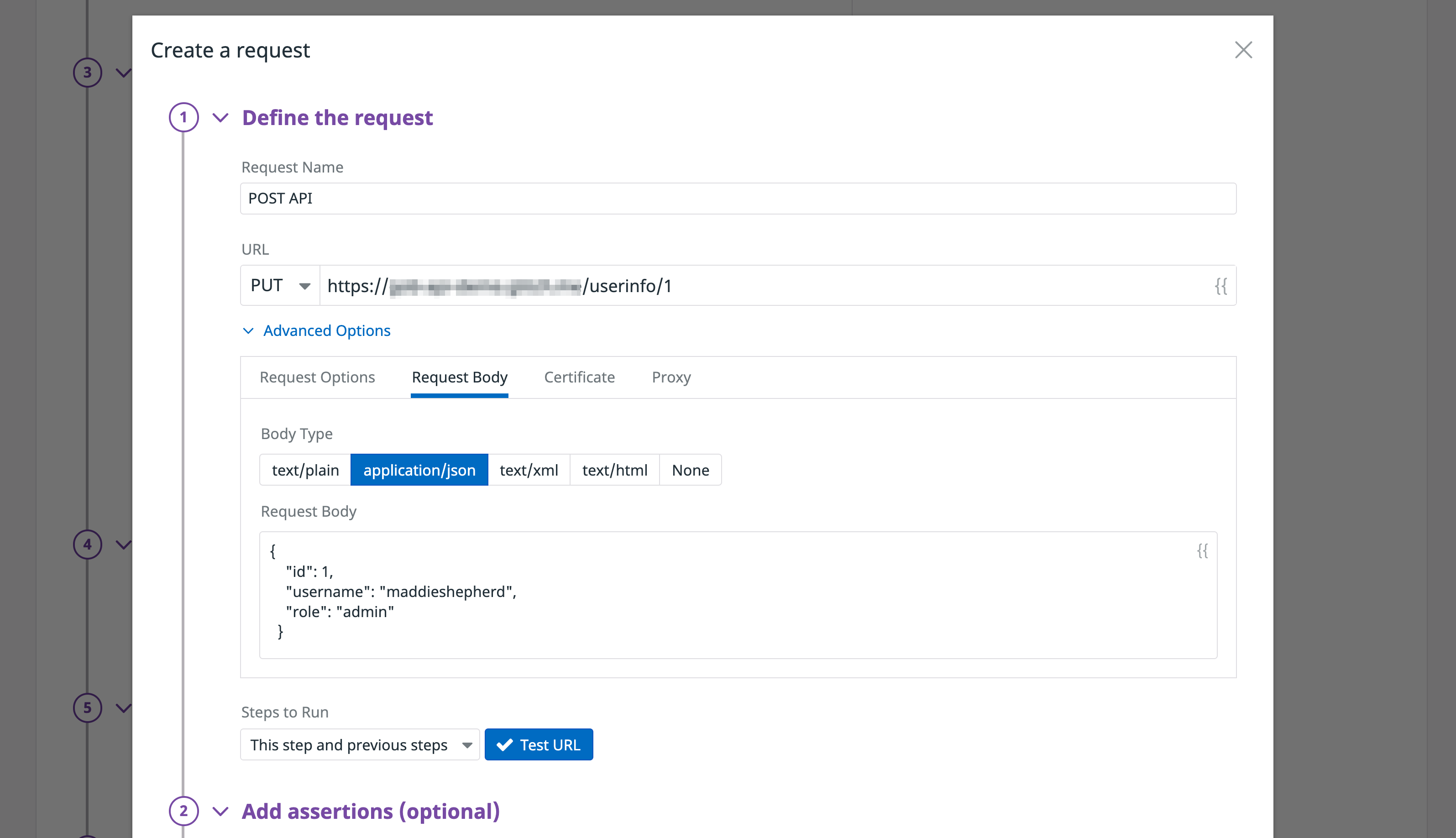Open the Request Options tab

317,377
